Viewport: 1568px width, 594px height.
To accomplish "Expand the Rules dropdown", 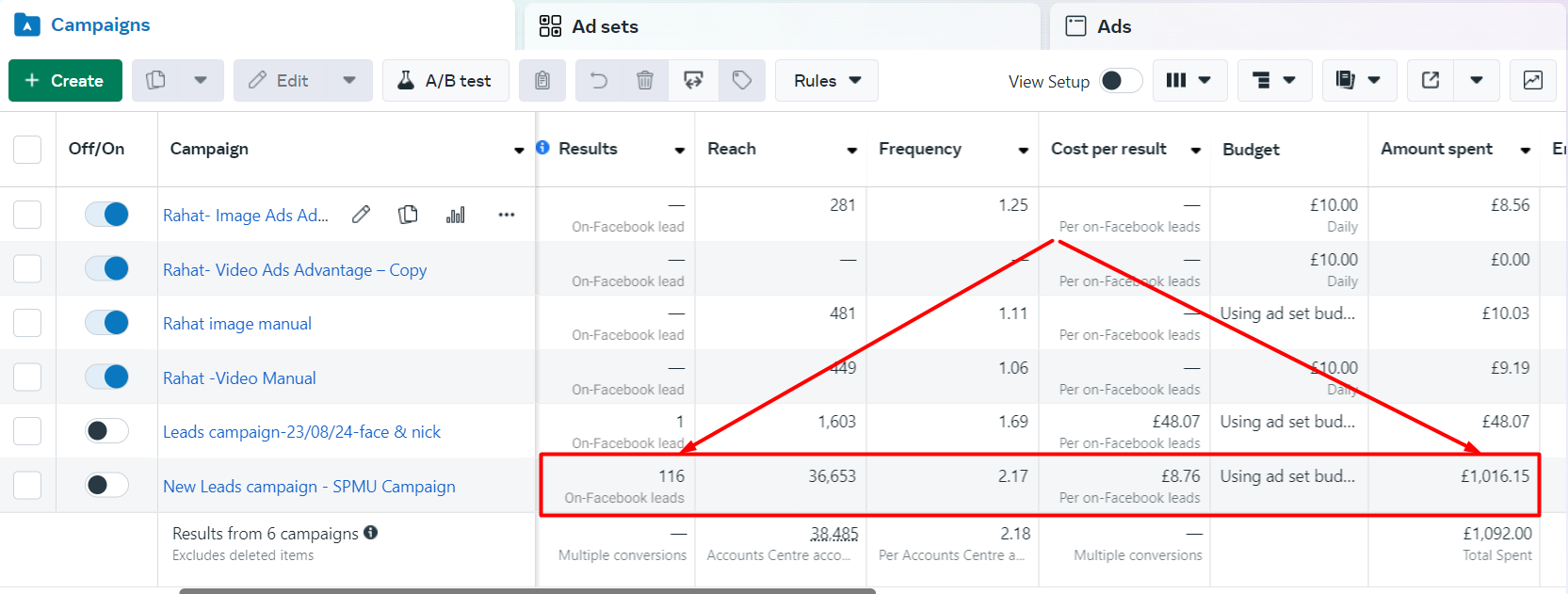I will (827, 81).
